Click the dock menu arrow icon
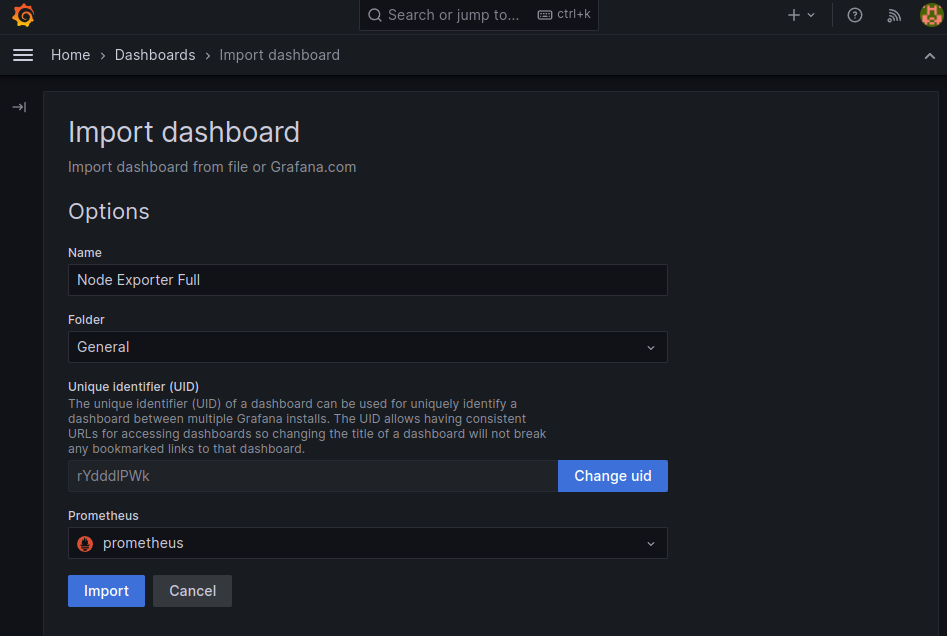This screenshot has height=636, width=947. point(19,107)
